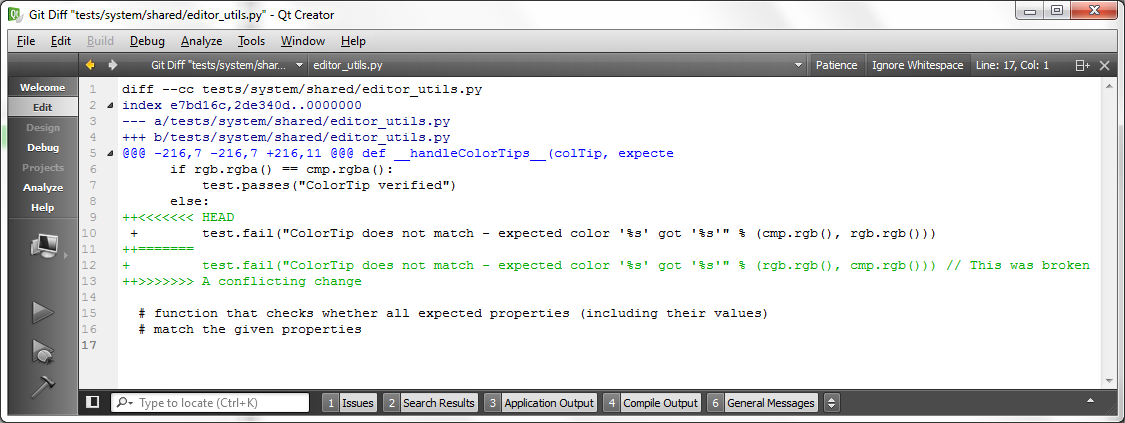Click the output pane selector up/down arrows
Image resolution: width=1125 pixels, height=423 pixels.
[x=831, y=403]
